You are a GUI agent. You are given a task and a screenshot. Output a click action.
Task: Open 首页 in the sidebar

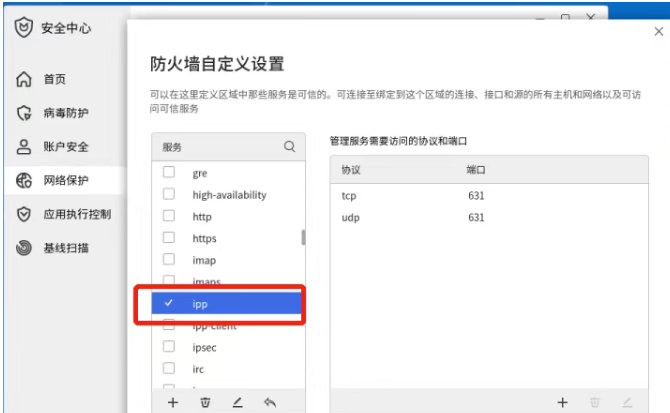pos(54,79)
